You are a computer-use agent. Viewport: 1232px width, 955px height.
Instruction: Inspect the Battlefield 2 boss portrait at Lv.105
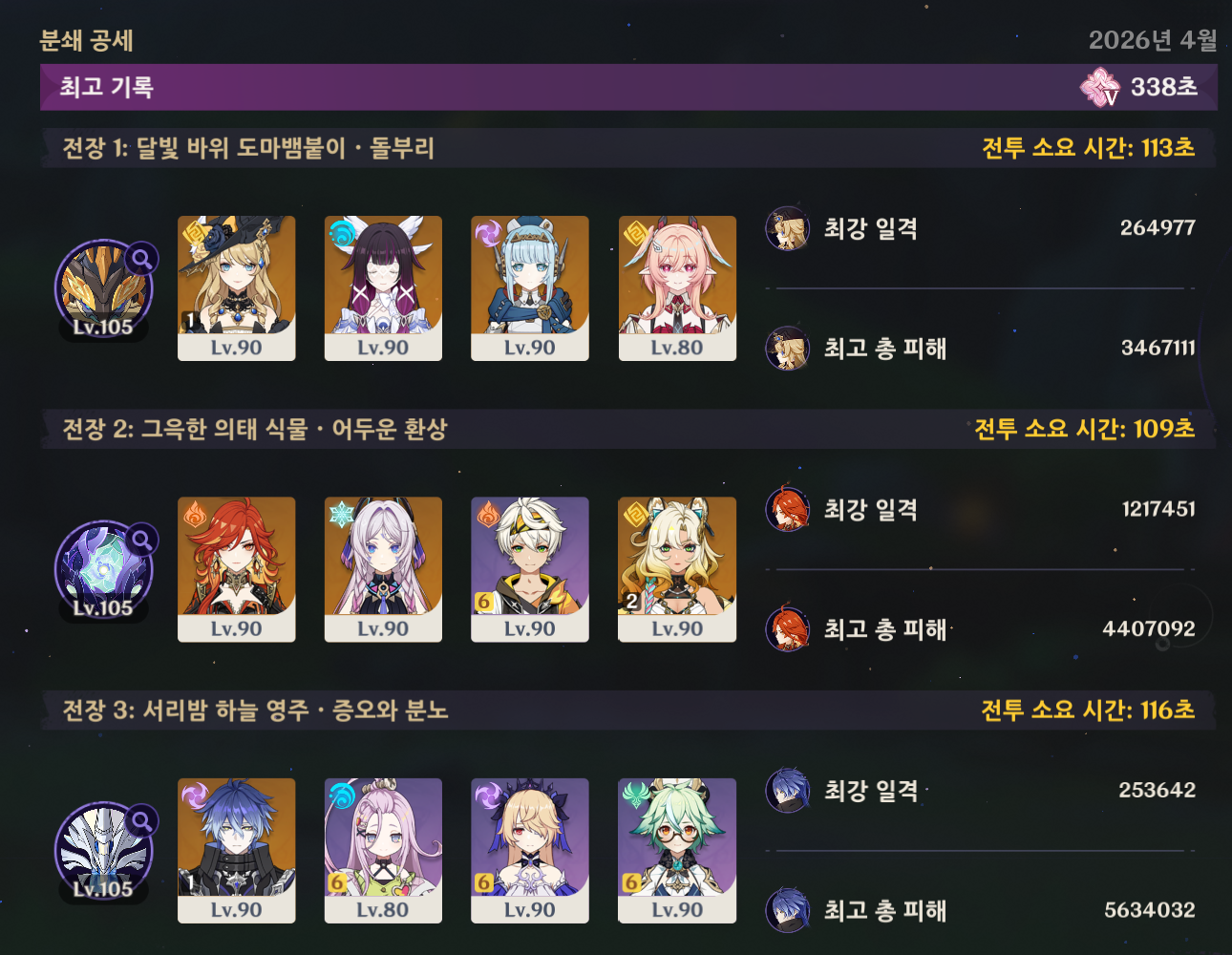tap(103, 570)
